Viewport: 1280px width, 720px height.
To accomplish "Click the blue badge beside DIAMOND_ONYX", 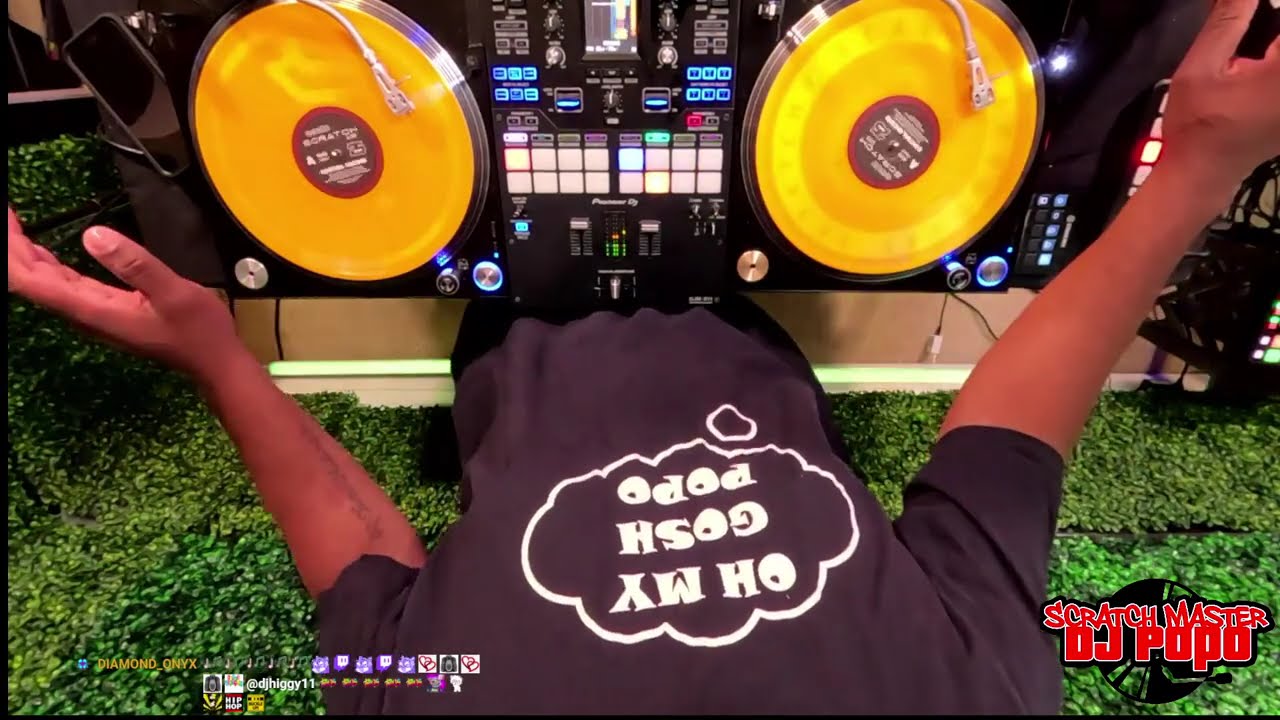I will 82,664.
